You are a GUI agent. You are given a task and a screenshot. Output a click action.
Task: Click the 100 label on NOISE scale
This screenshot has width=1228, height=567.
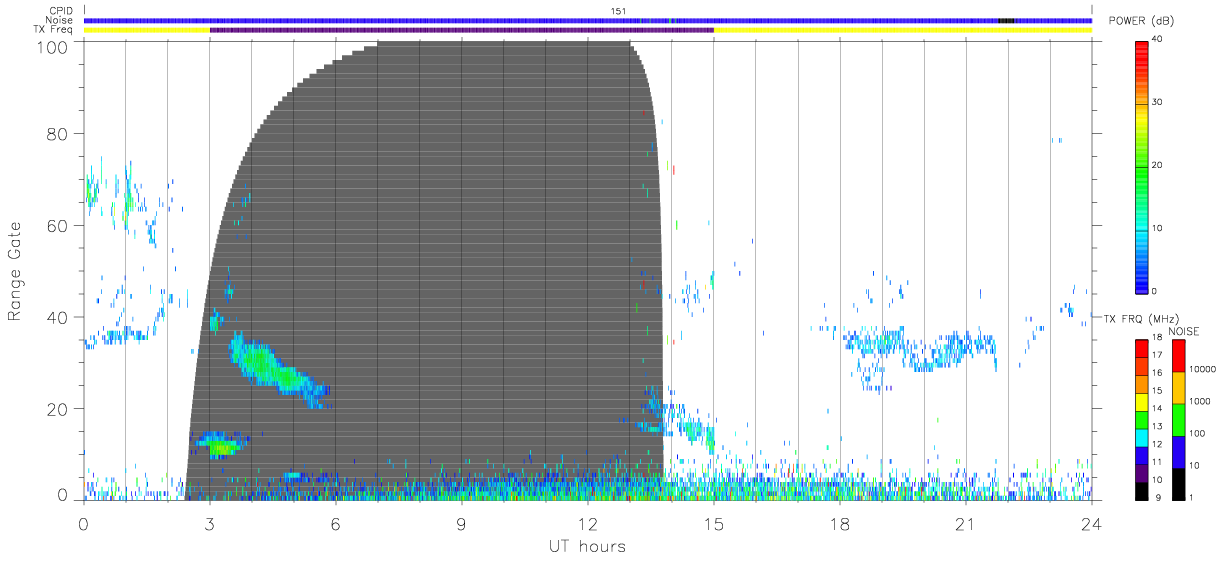point(1195,433)
